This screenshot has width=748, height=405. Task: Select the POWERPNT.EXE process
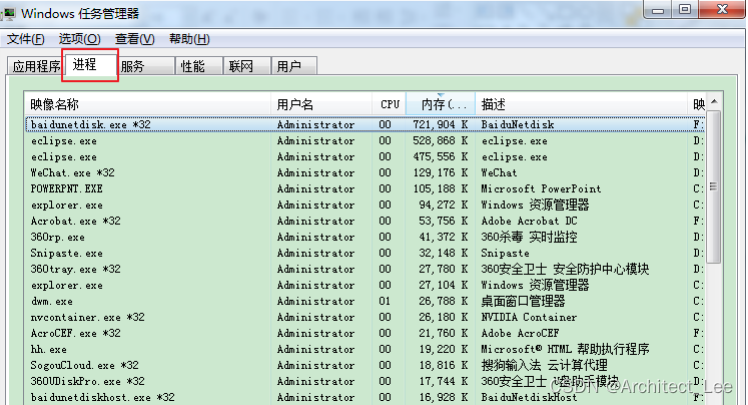[365, 189]
